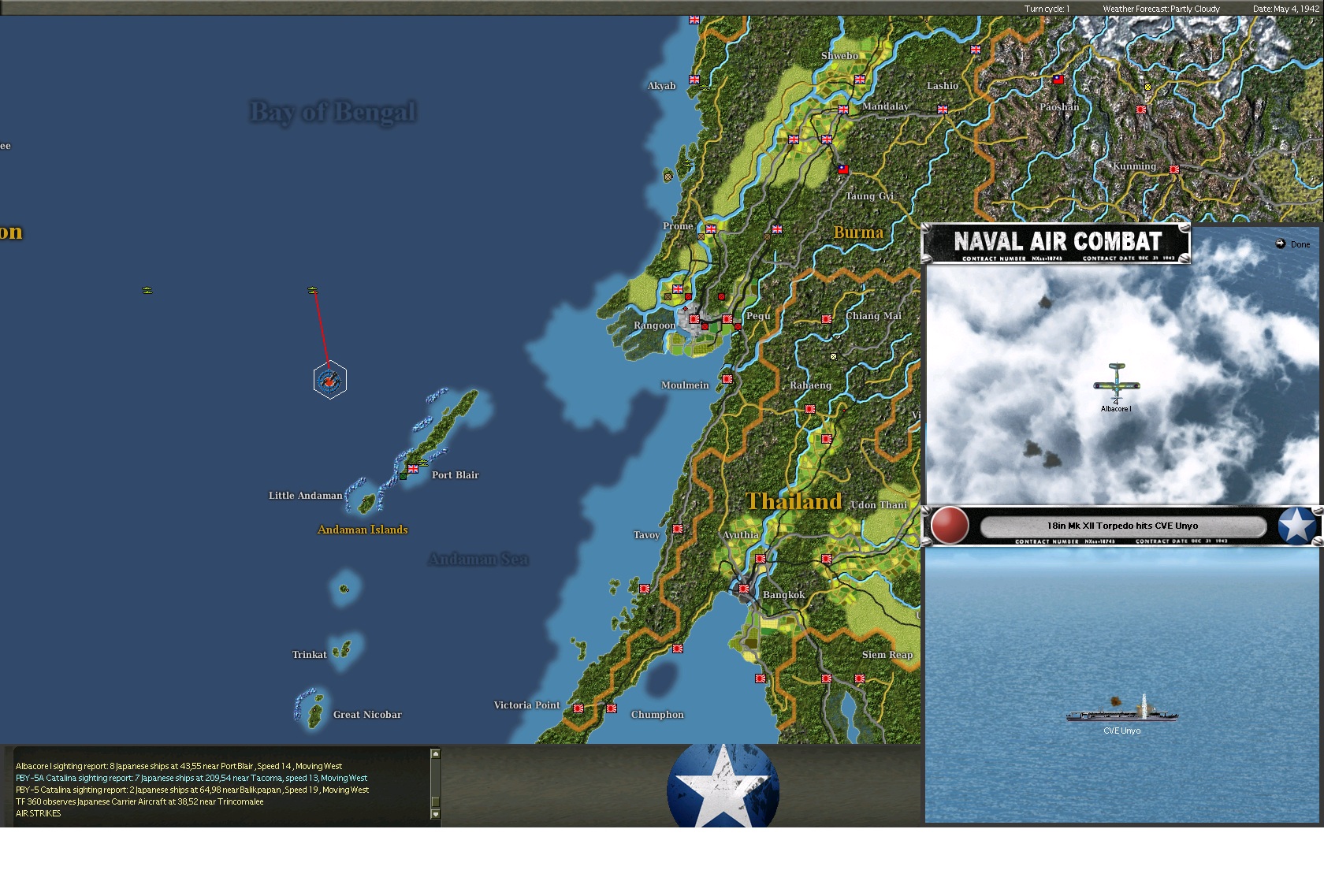
Task: Click the Japanese flag at Tavoy
Action: coord(678,529)
